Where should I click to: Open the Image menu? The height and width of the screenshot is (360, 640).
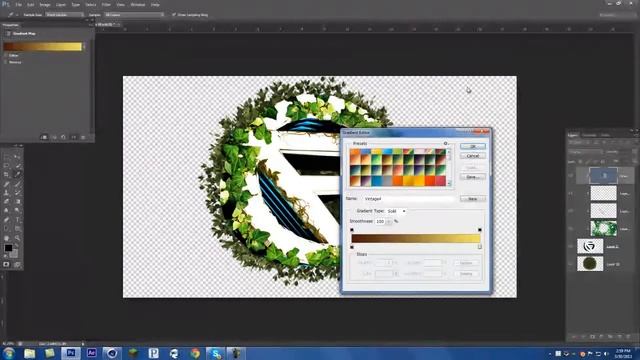[x=44, y=4]
